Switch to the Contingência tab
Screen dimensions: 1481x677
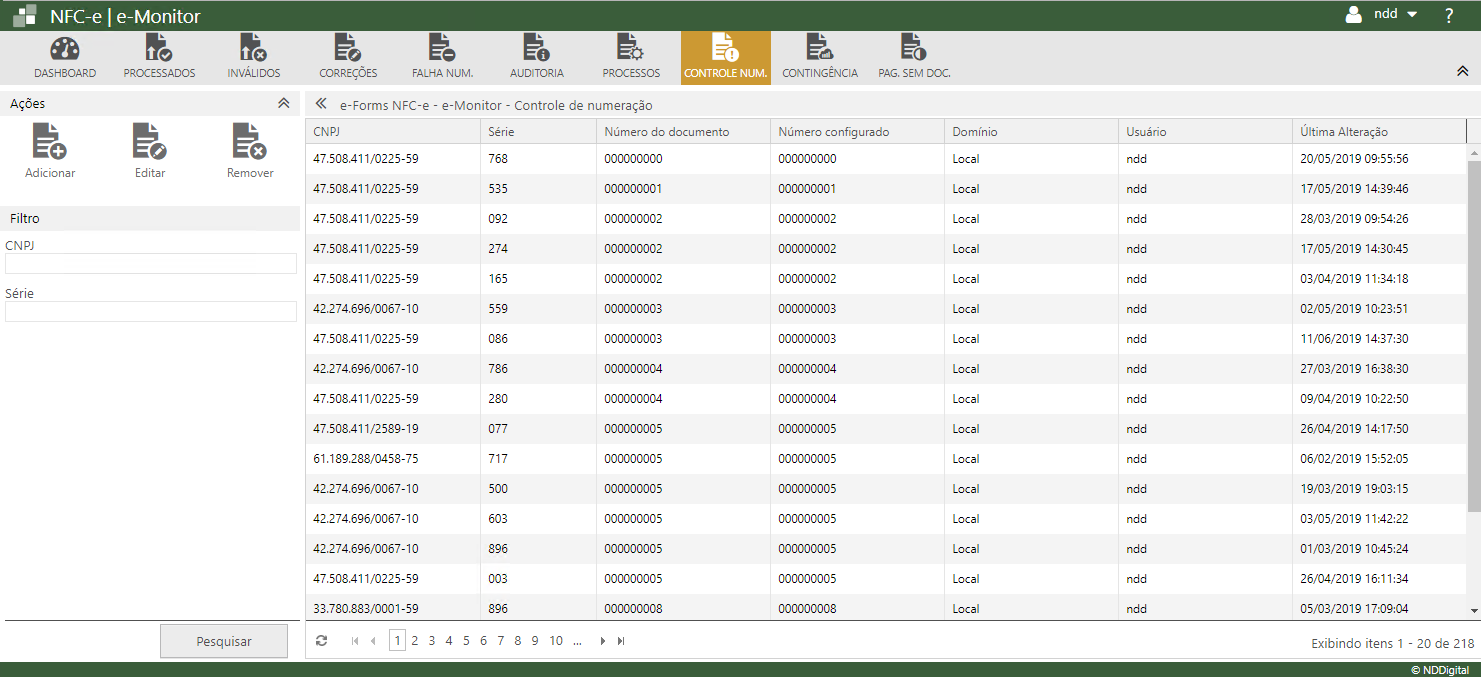pos(819,58)
